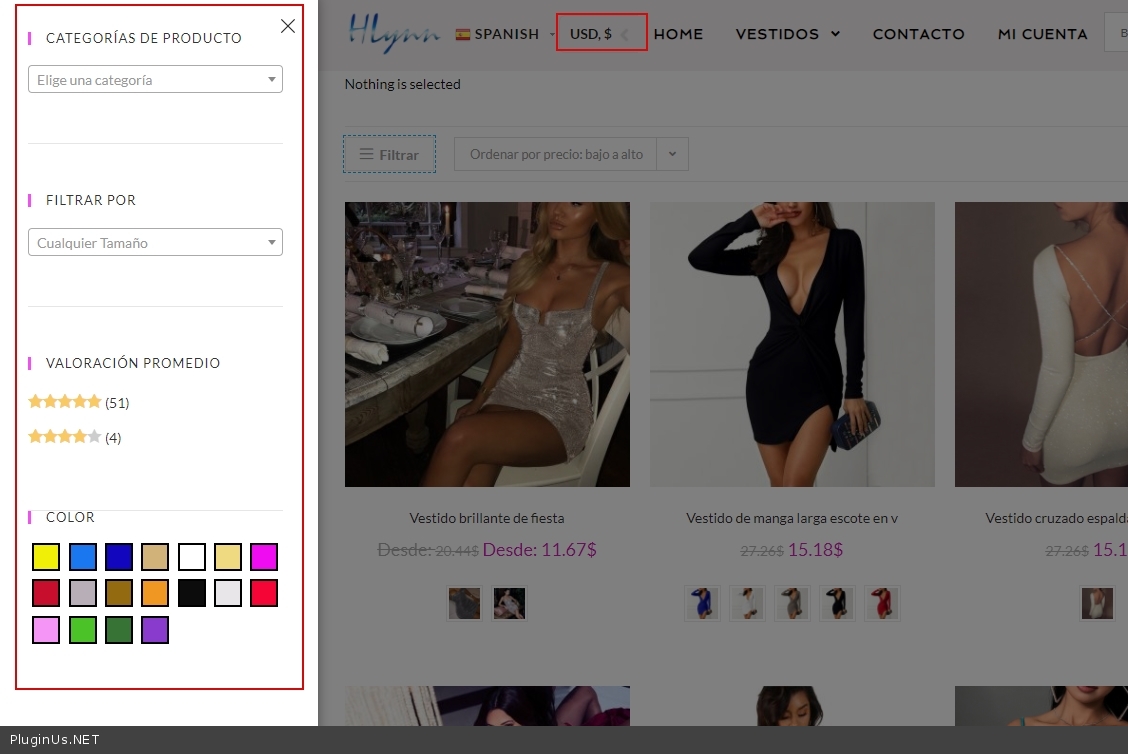The height and width of the screenshot is (754, 1128).
Task: Filter by four-star rating
Action: (66, 437)
